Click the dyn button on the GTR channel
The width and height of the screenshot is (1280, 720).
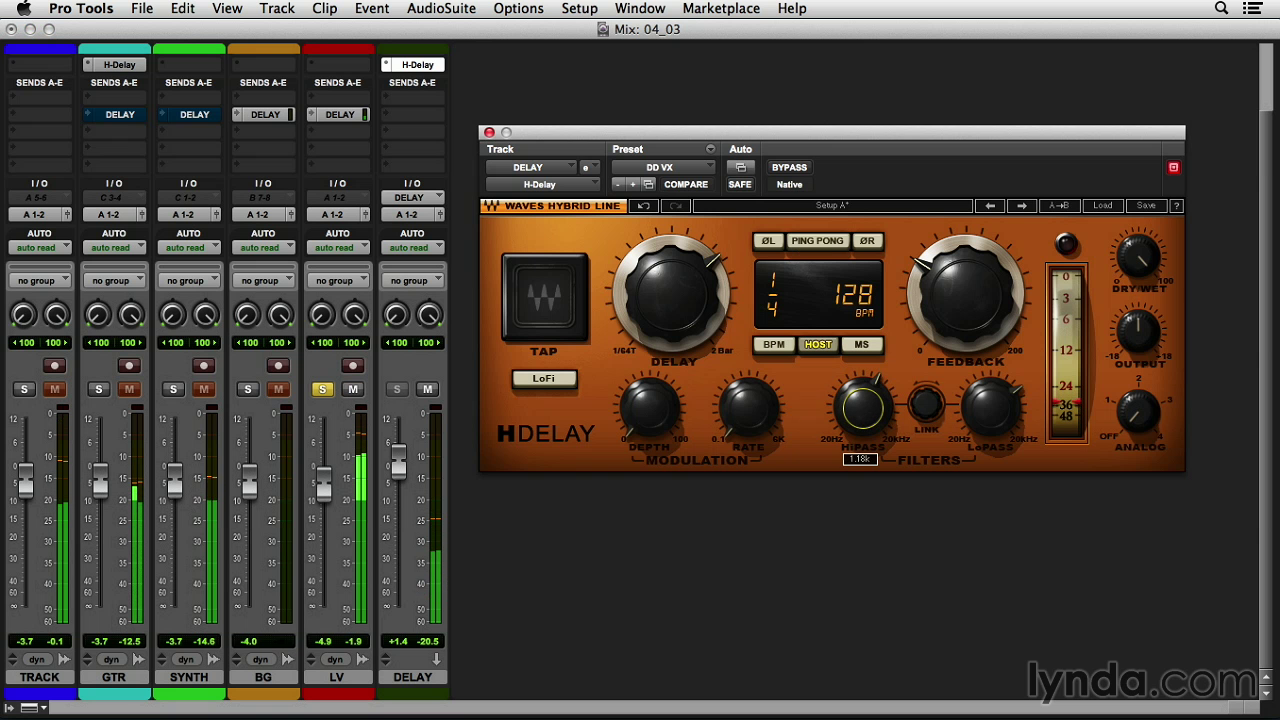pyautogui.click(x=111, y=660)
